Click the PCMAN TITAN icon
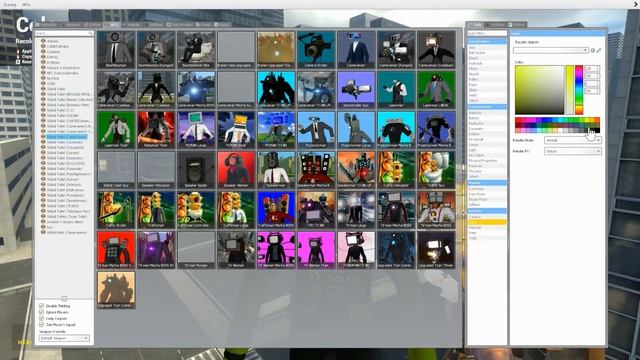The height and width of the screenshot is (360, 640). [276, 129]
